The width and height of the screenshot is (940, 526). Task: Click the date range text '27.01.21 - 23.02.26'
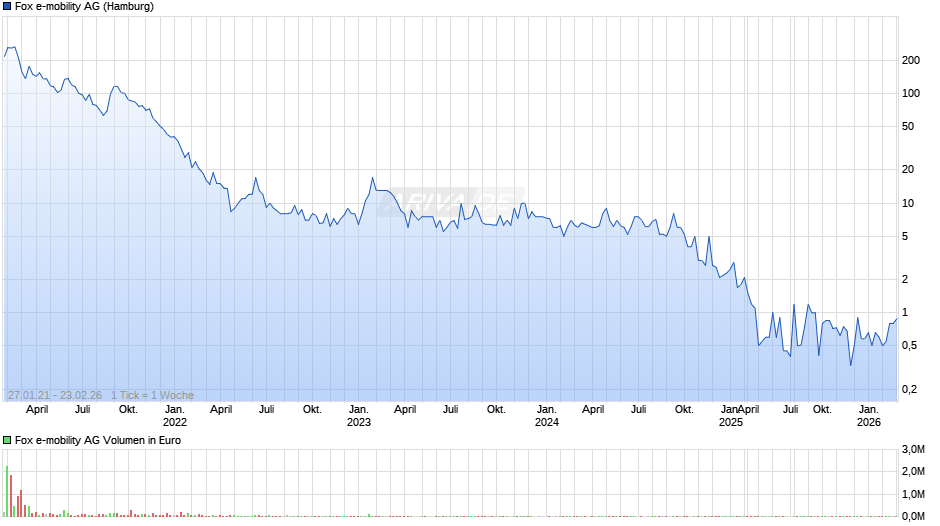55,395
